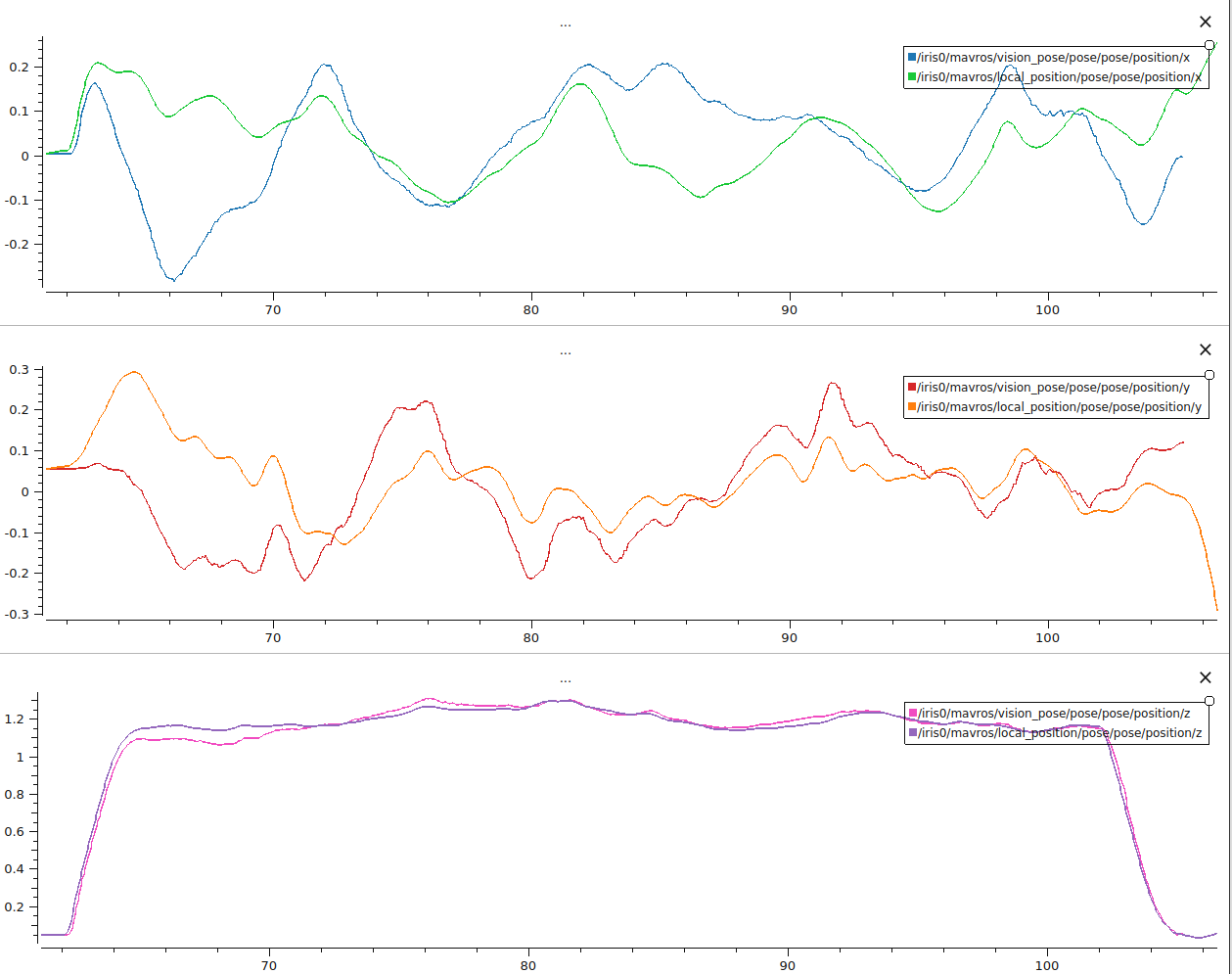The width and height of the screenshot is (1232, 974).
Task: Click the top plot's '...' title placeholder
Action: [x=566, y=24]
